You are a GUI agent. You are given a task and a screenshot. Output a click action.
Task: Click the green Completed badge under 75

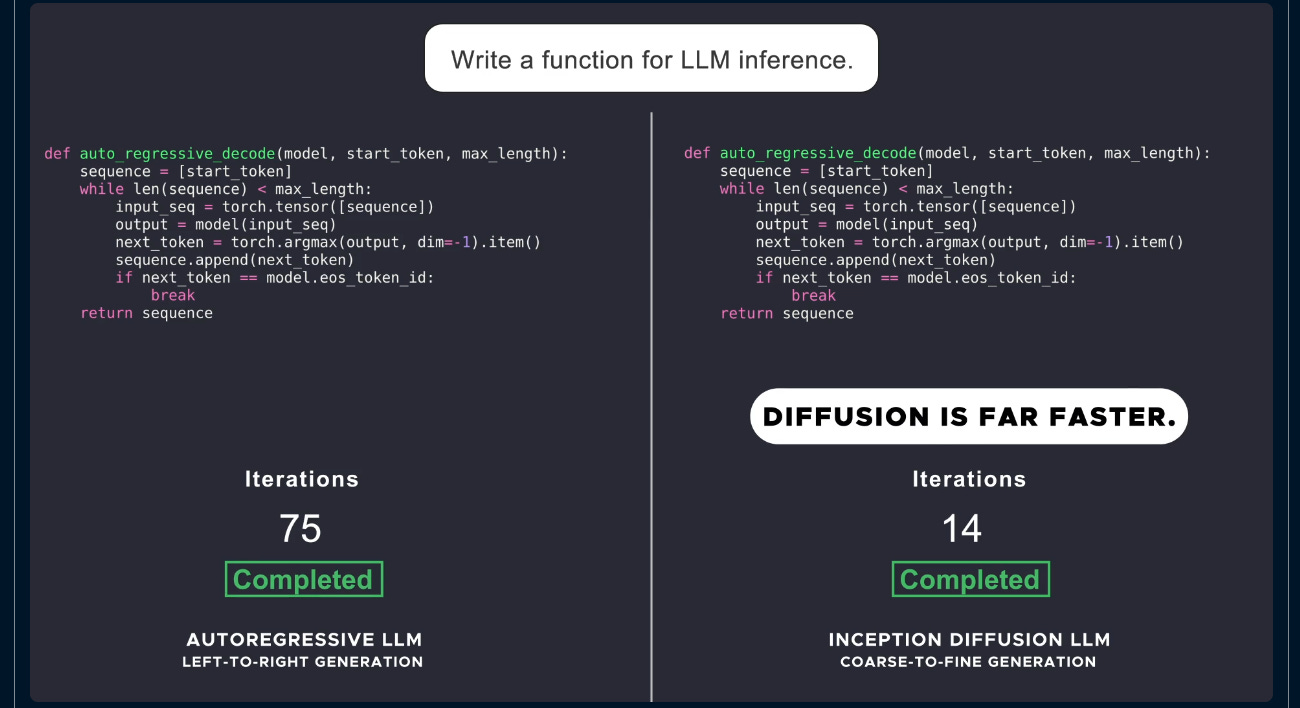tap(304, 580)
